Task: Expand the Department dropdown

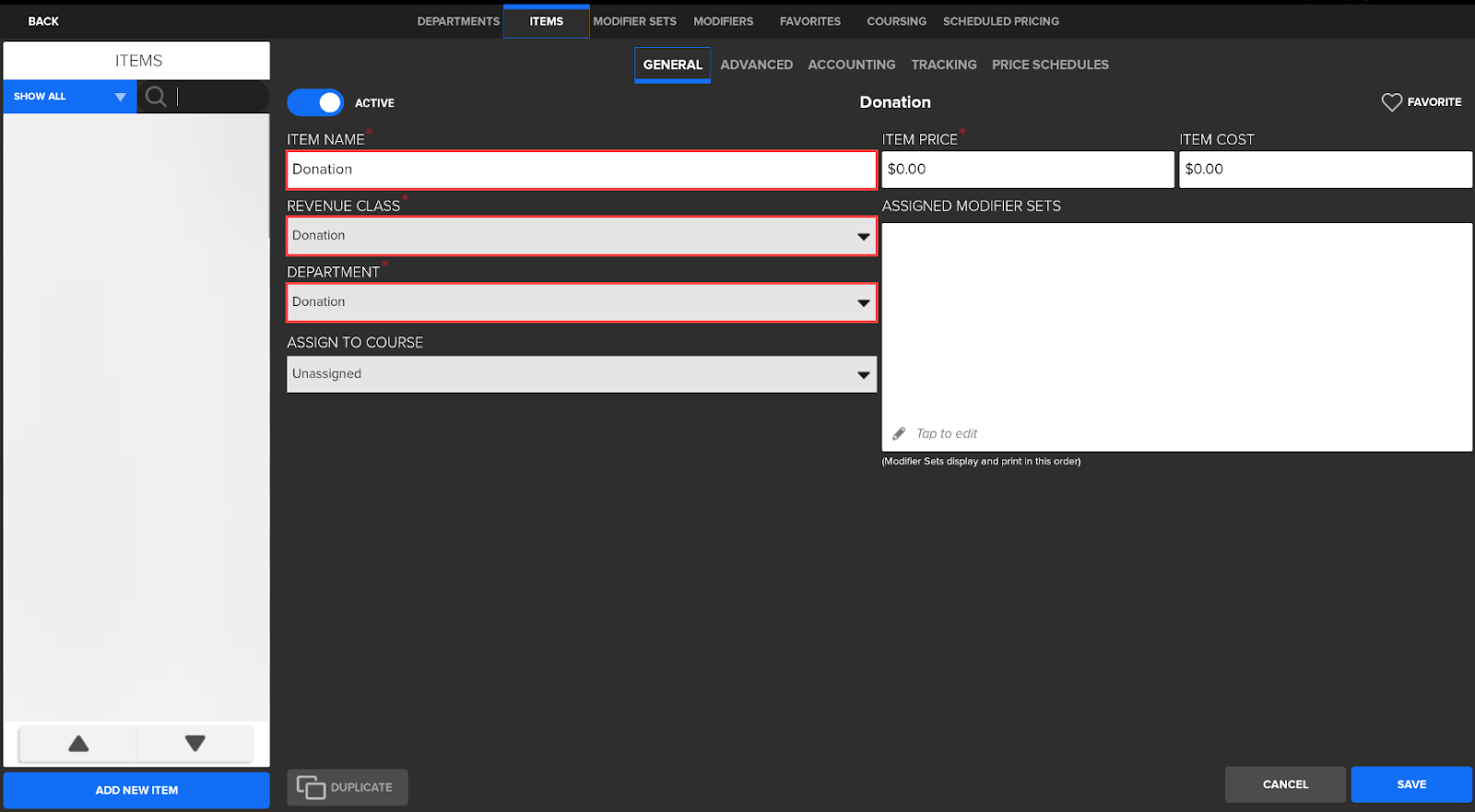Action: 581,302
